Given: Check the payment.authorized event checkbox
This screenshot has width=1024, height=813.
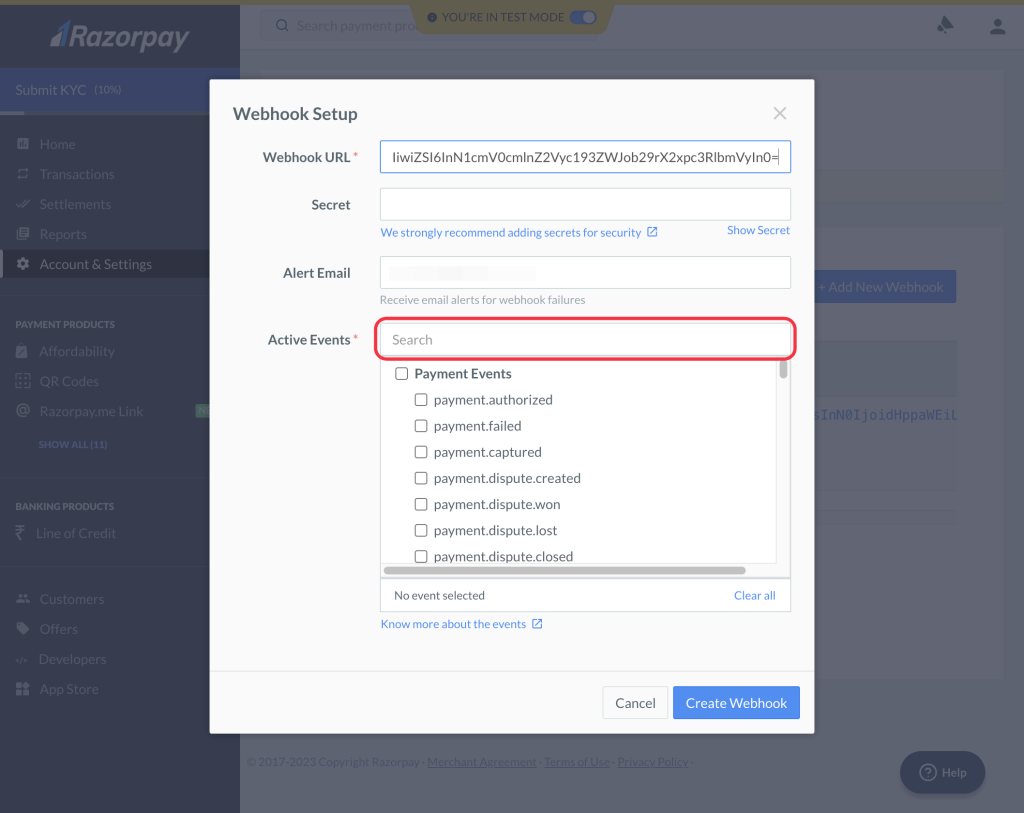Looking at the screenshot, I should (x=421, y=400).
